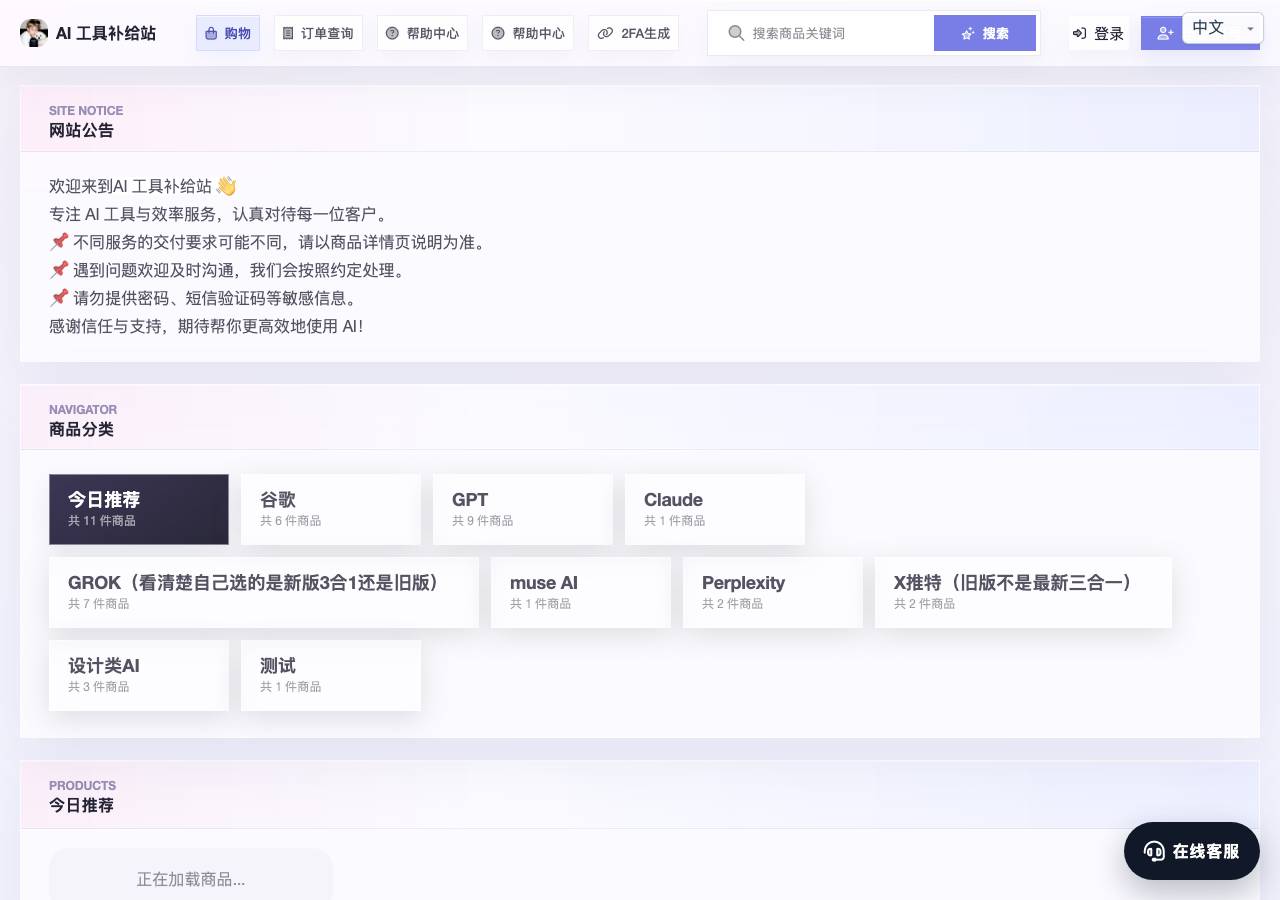1280x900 pixels.
Task: Open the muse AI category
Action: point(581,592)
